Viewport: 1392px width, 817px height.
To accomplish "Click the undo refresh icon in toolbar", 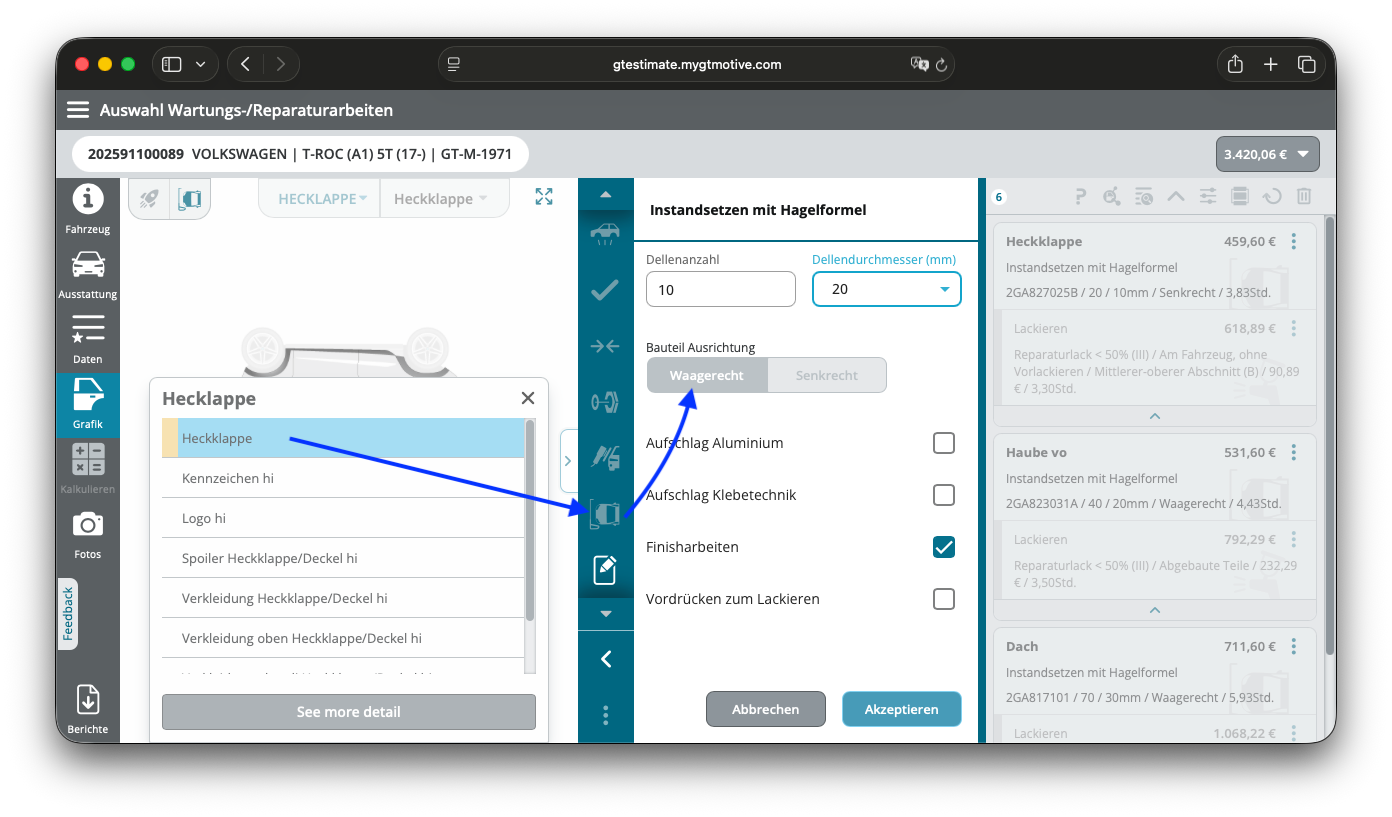I will pos(1272,197).
